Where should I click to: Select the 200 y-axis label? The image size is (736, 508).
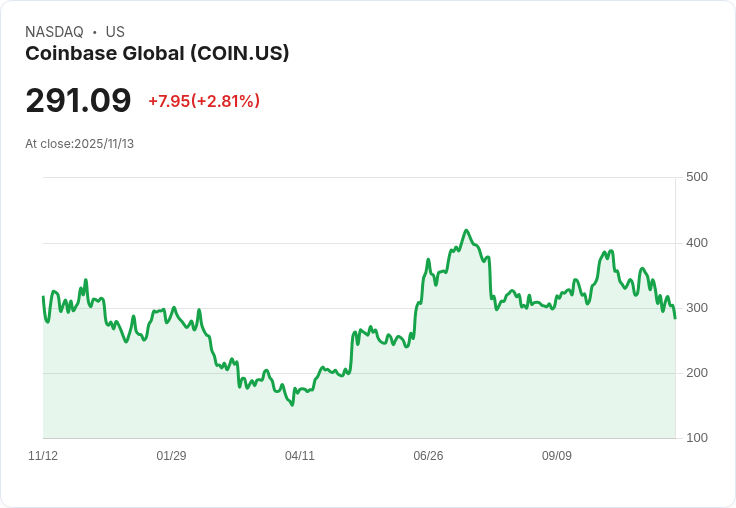(697, 373)
